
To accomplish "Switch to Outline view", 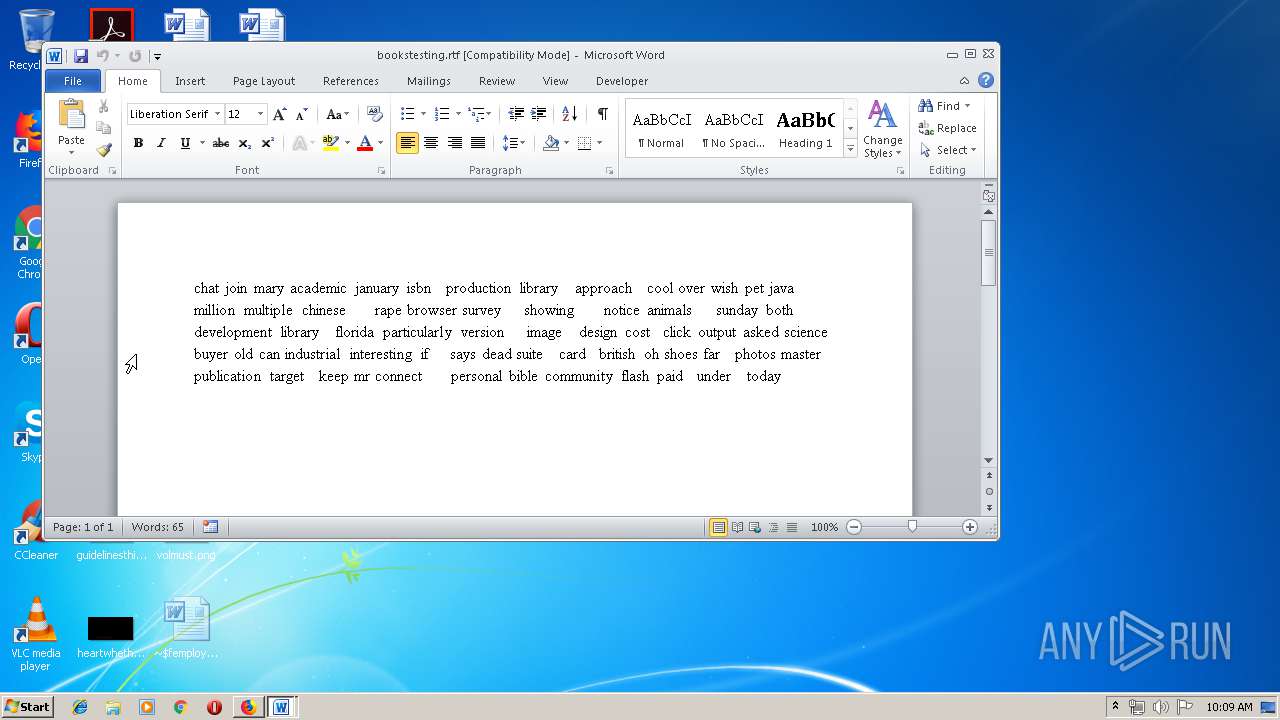I will coord(773,527).
